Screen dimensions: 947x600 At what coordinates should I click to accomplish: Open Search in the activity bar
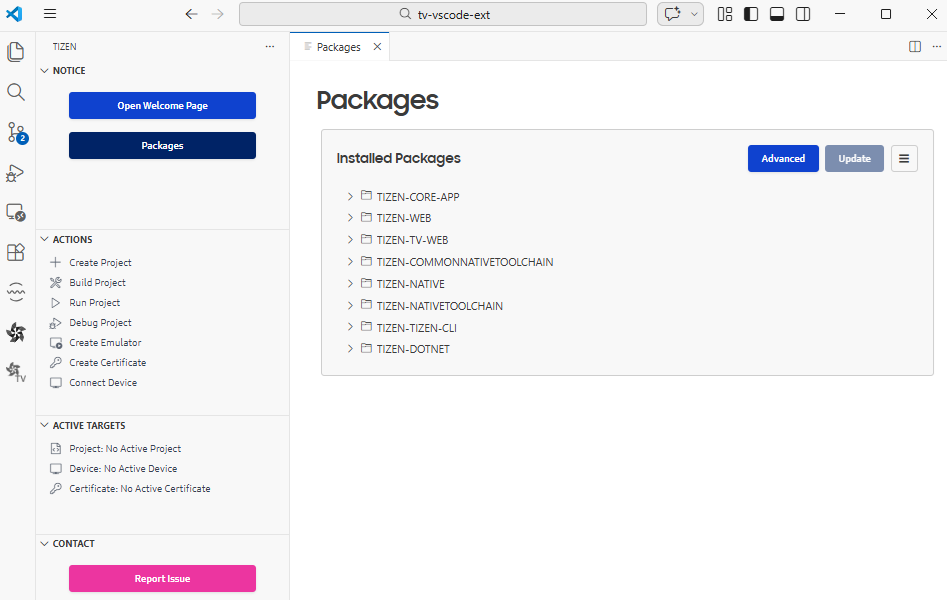(16, 92)
